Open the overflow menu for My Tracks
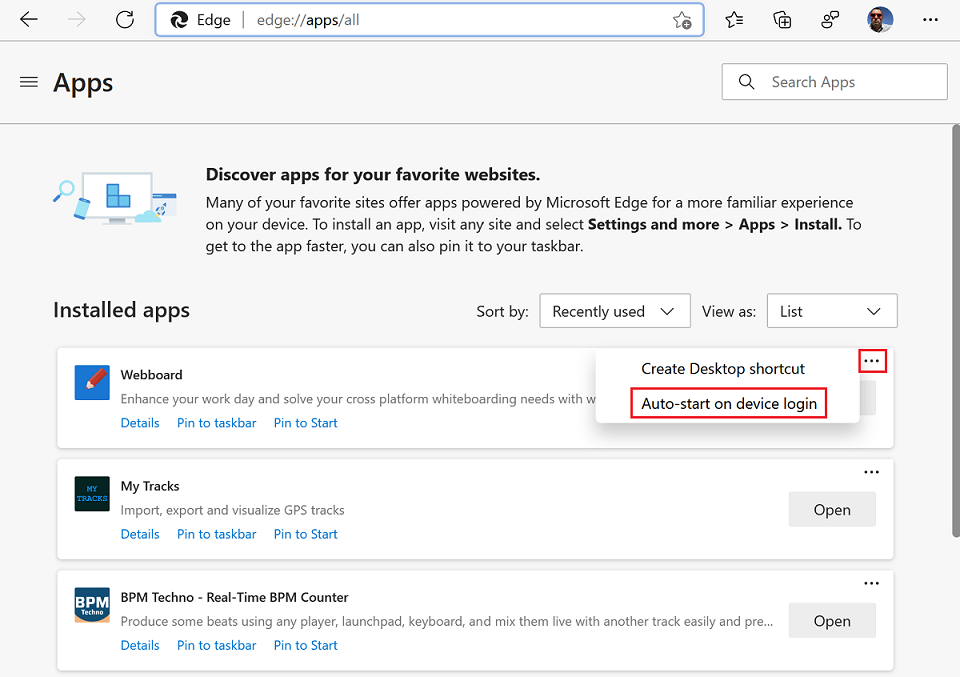 point(871,471)
